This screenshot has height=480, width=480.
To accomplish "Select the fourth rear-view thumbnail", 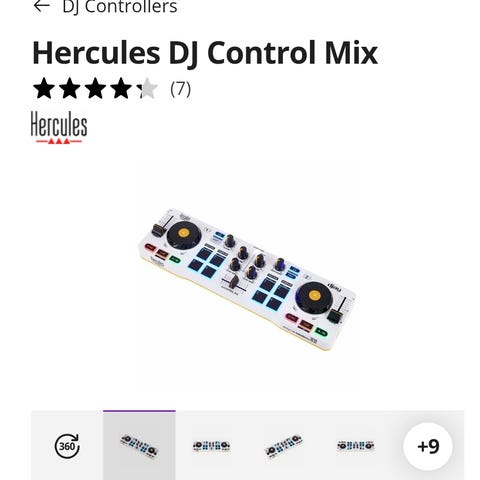I will (356, 446).
